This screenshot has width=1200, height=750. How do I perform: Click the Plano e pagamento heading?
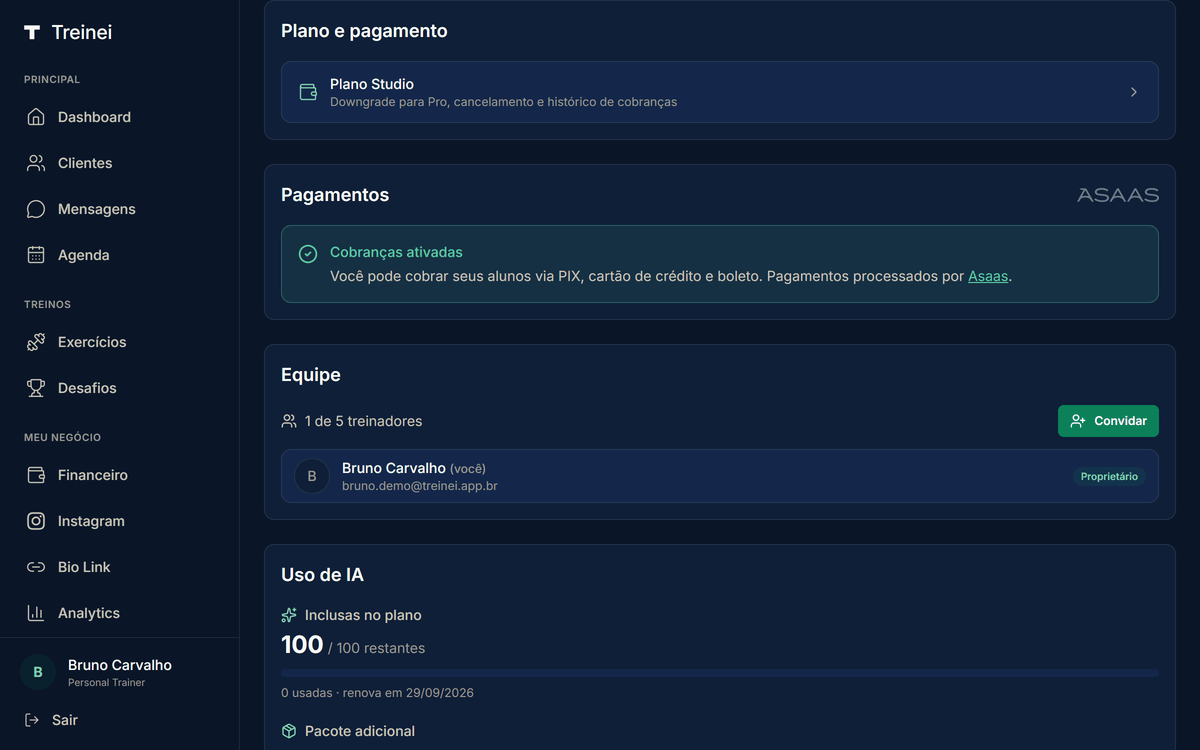tap(364, 31)
